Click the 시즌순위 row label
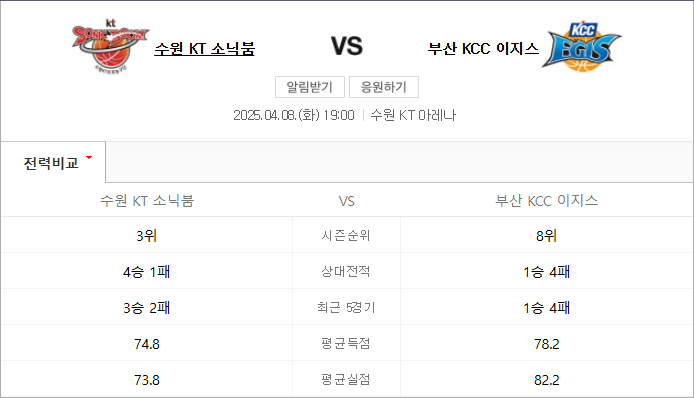This screenshot has height=398, width=694. [346, 236]
